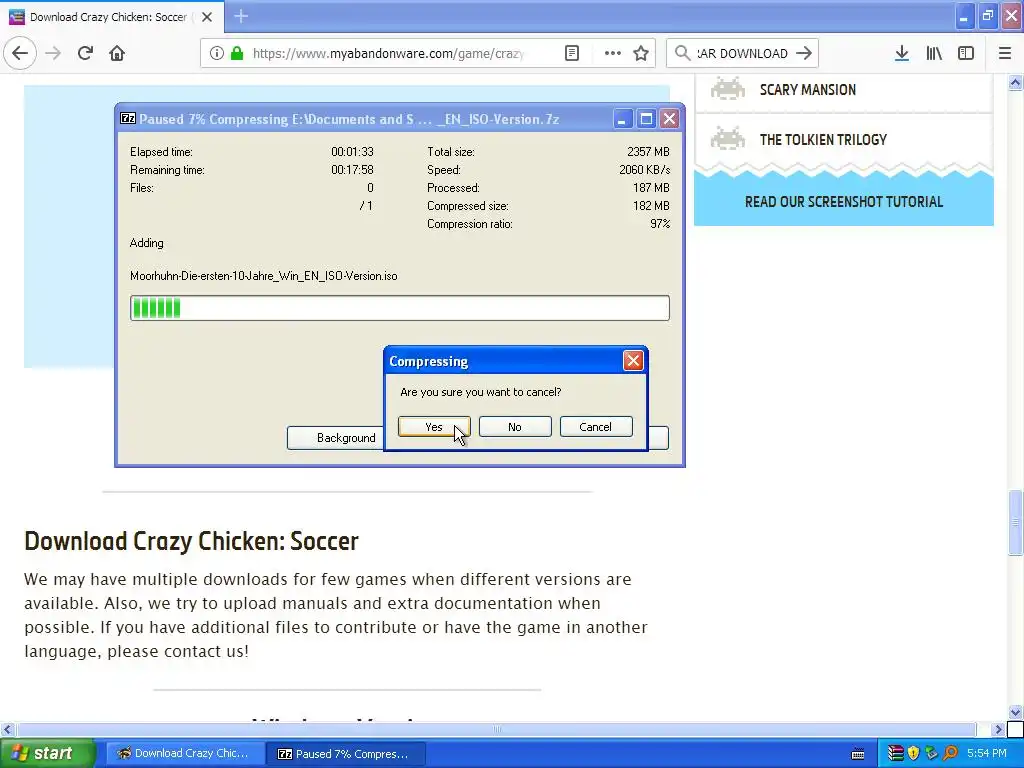The image size is (1024, 768).
Task: Focus the search box containing 'AR DOWNLOAD'
Action: pyautogui.click(x=743, y=53)
